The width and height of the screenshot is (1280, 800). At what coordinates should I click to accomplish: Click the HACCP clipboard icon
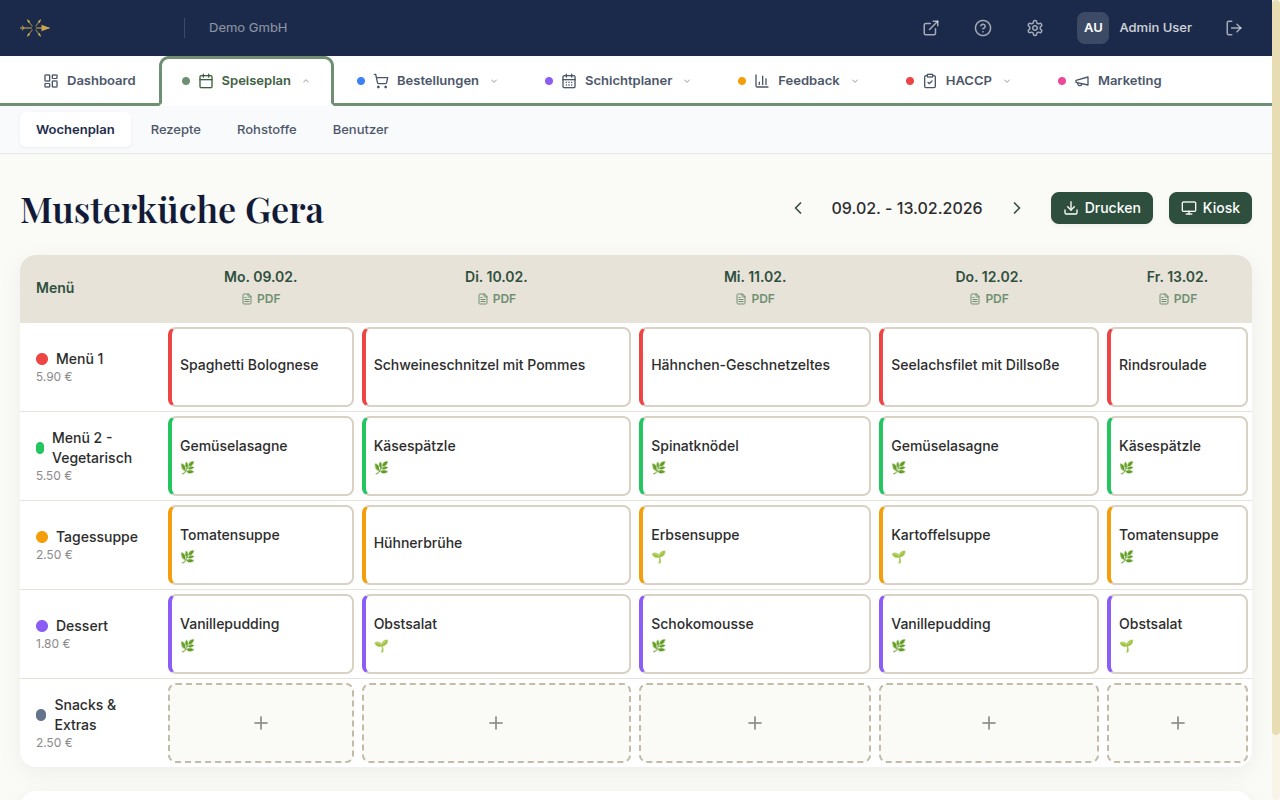point(930,80)
